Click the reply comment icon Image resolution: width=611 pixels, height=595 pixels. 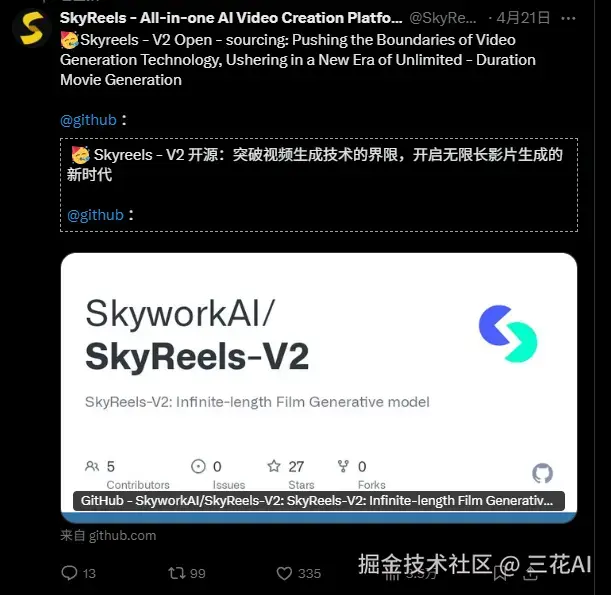coord(69,573)
